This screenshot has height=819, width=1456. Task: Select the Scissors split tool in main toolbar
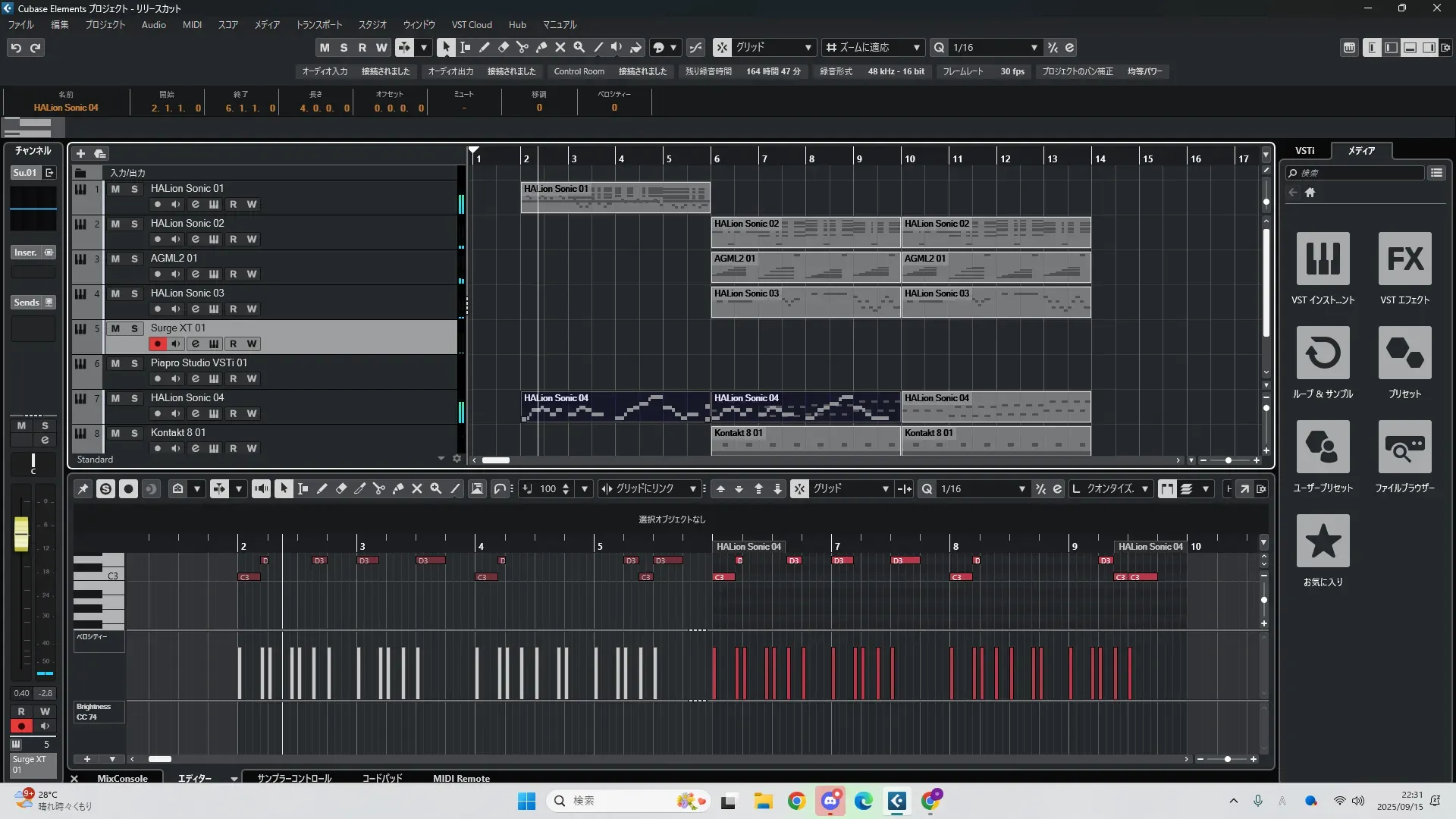click(522, 48)
